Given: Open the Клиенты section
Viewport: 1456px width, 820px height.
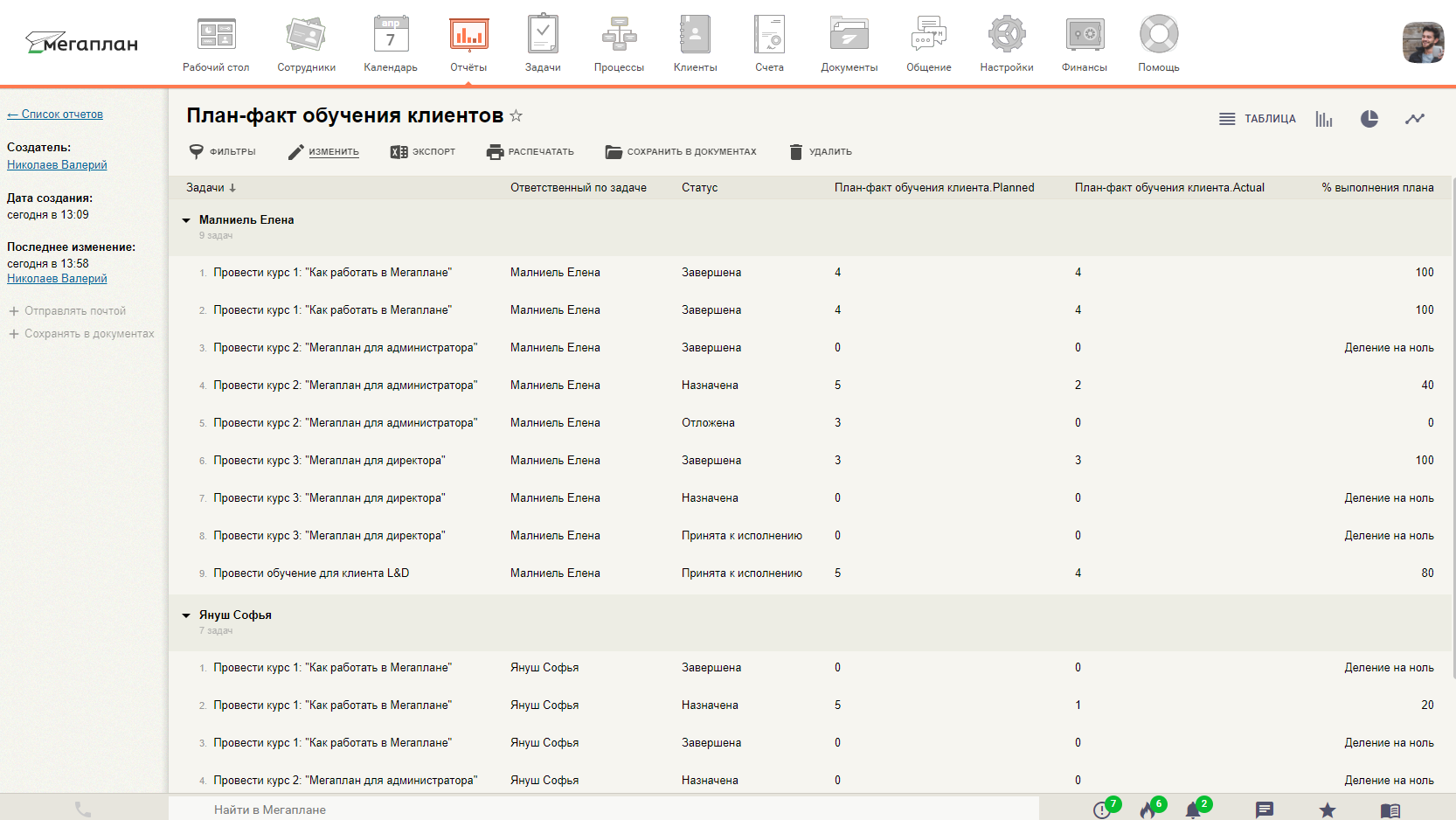Looking at the screenshot, I should coord(695,44).
